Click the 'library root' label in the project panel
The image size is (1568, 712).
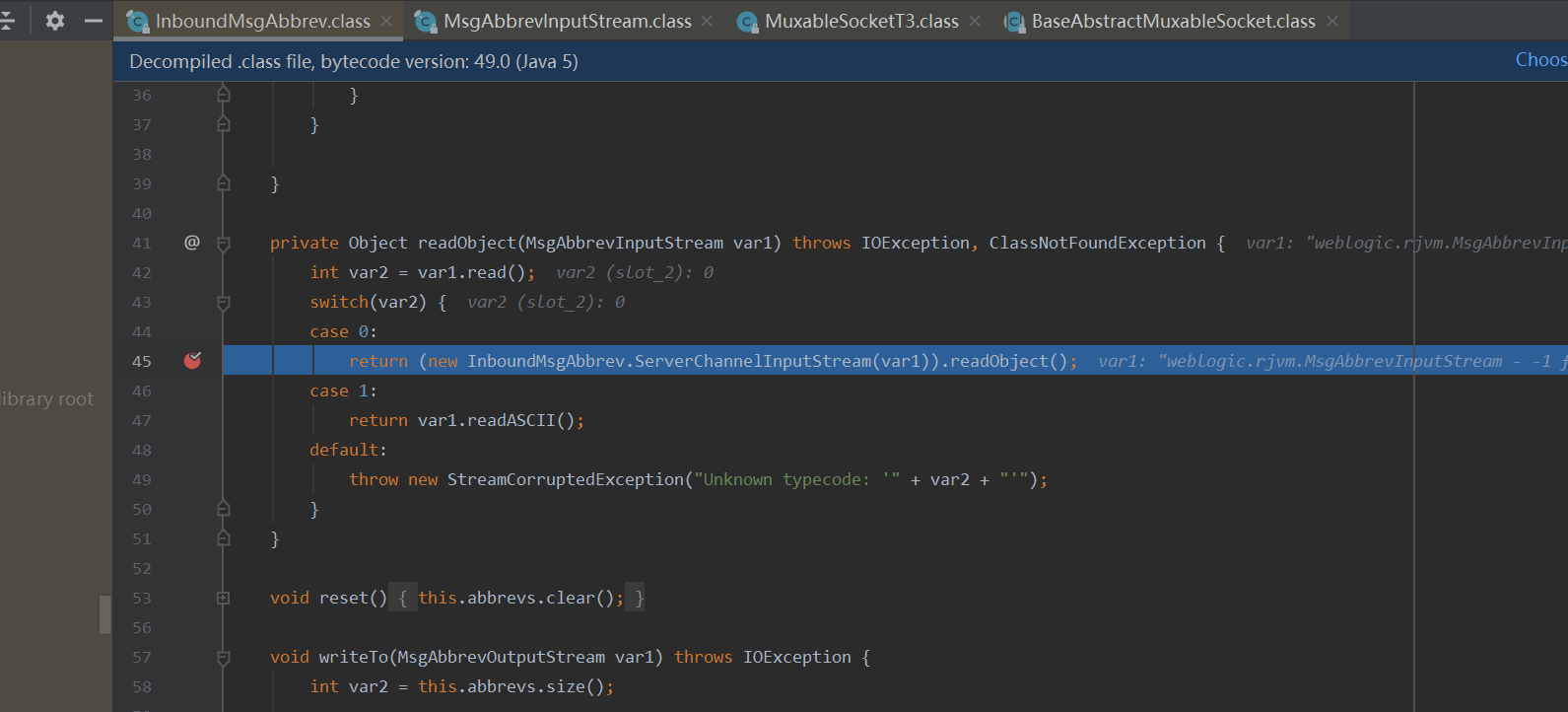[x=46, y=398]
